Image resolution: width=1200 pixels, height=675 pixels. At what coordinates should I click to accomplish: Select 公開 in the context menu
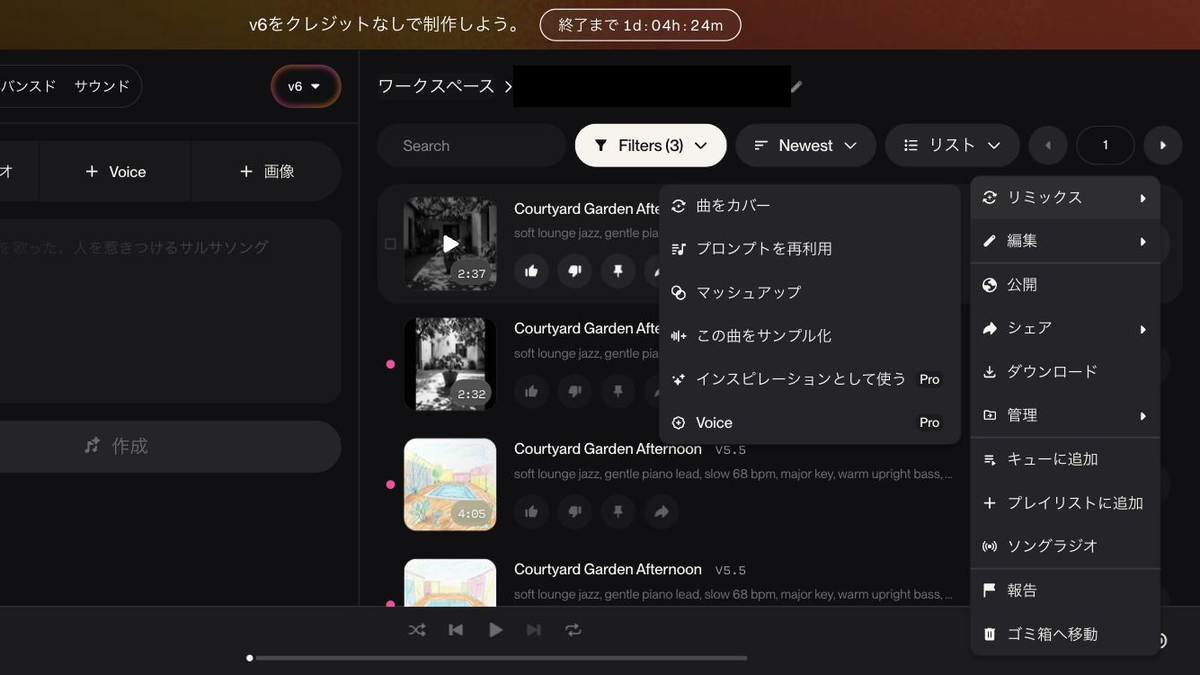1065,285
